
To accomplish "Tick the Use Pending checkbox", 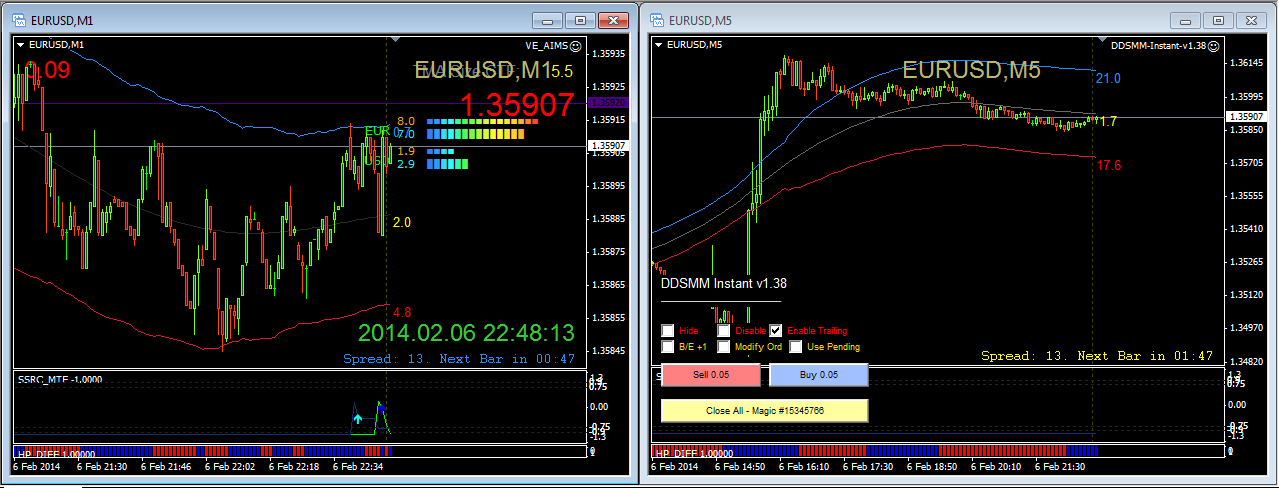I will 796,347.
